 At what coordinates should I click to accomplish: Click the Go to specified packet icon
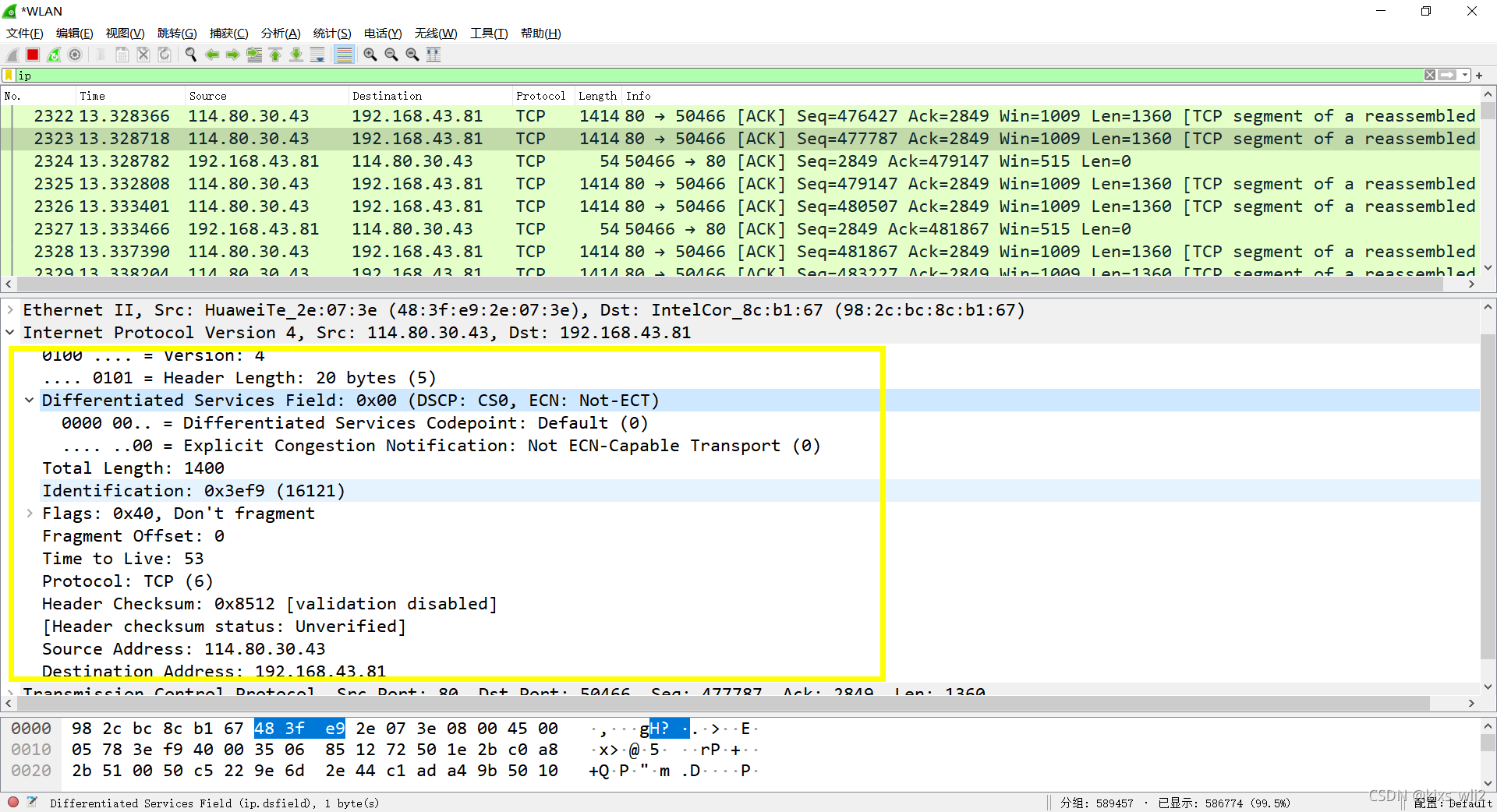pyautogui.click(x=254, y=55)
